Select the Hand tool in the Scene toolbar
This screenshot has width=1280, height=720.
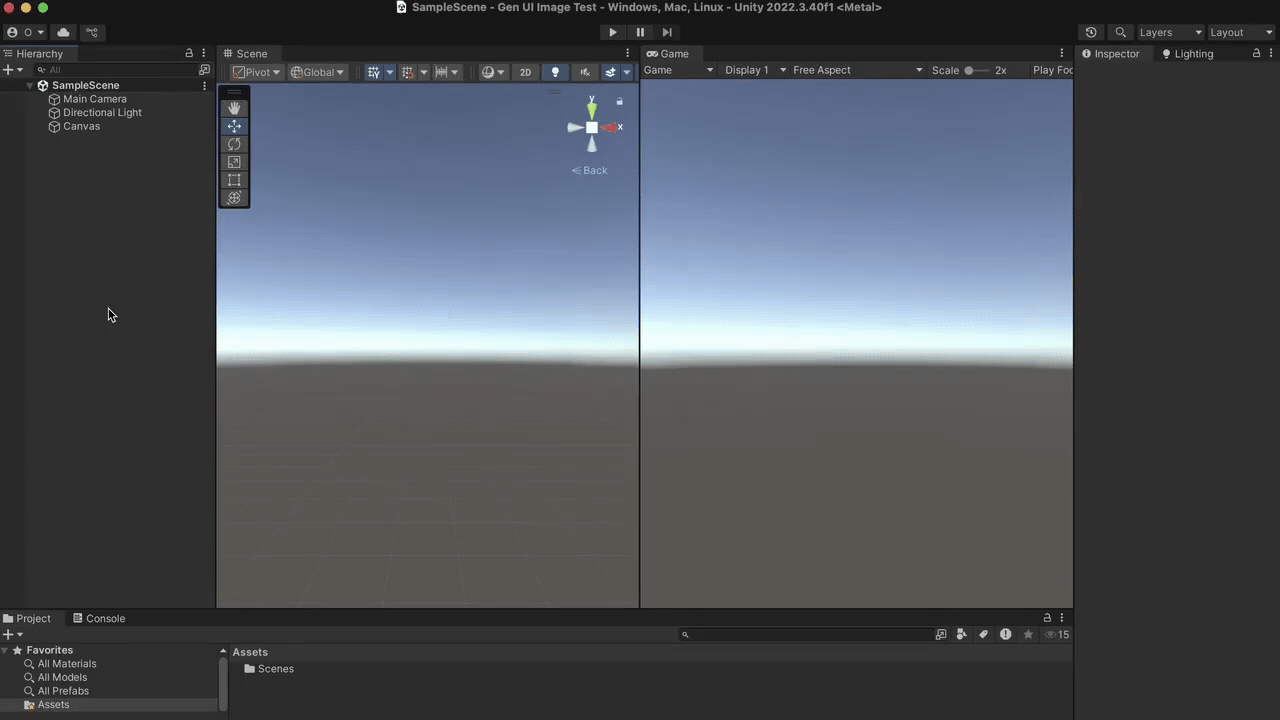(x=233, y=108)
